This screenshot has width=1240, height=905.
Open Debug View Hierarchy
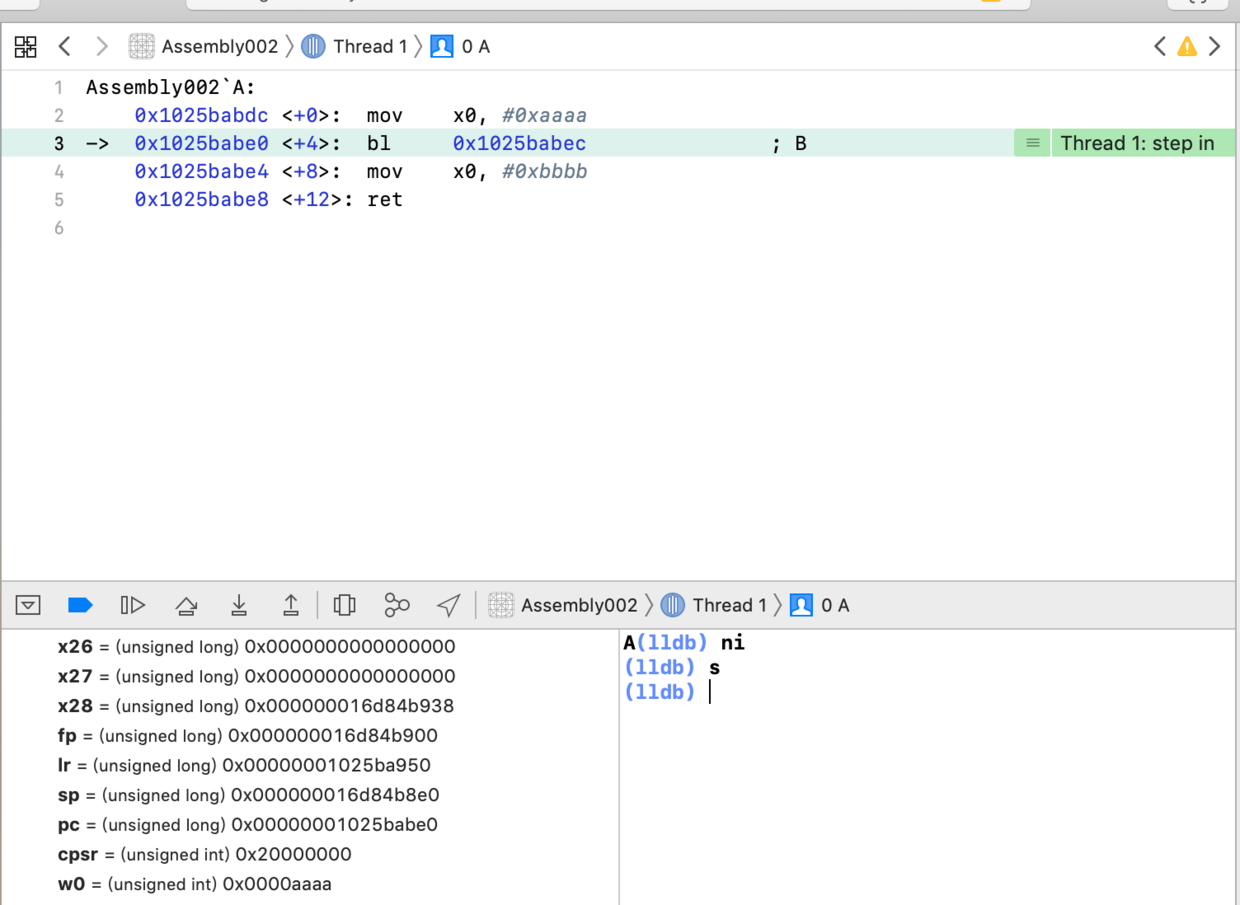coord(345,605)
